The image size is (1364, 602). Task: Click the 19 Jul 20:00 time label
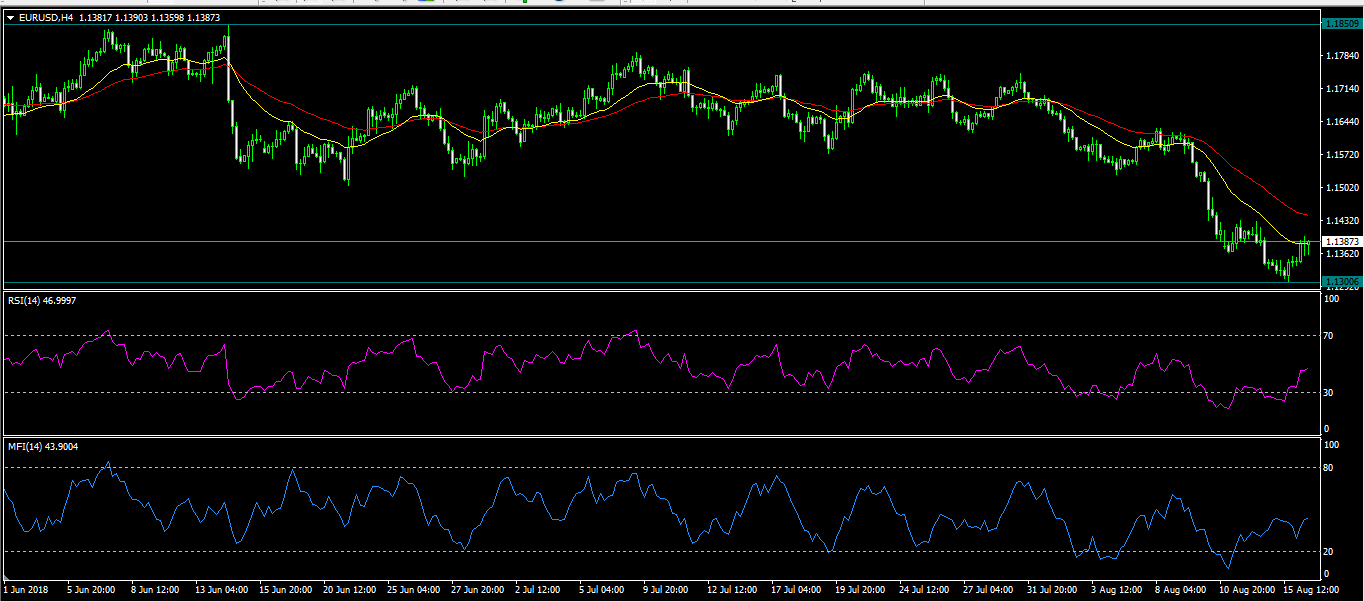point(862,590)
